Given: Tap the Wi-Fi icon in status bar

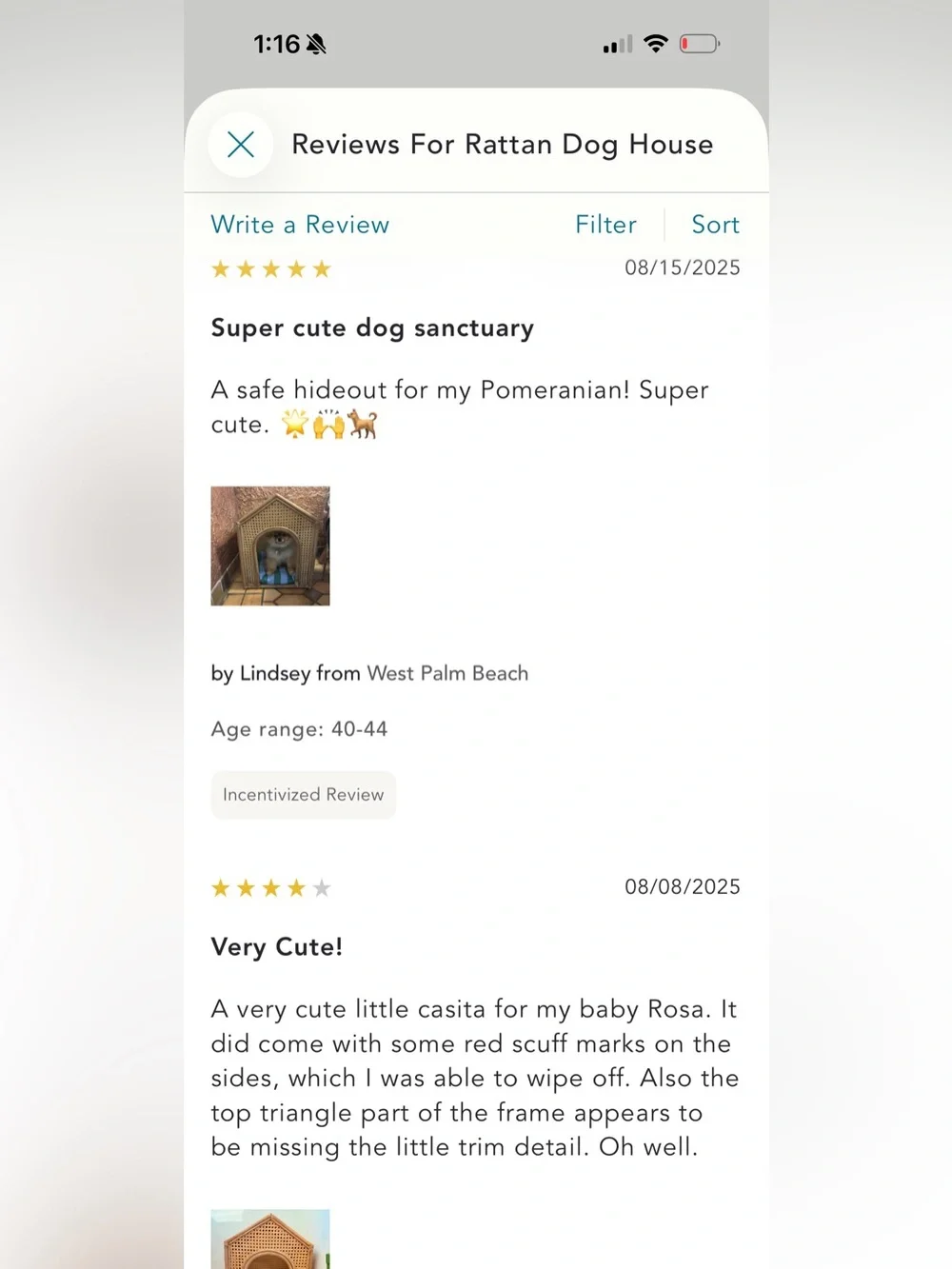Looking at the screenshot, I should pyautogui.click(x=656, y=43).
